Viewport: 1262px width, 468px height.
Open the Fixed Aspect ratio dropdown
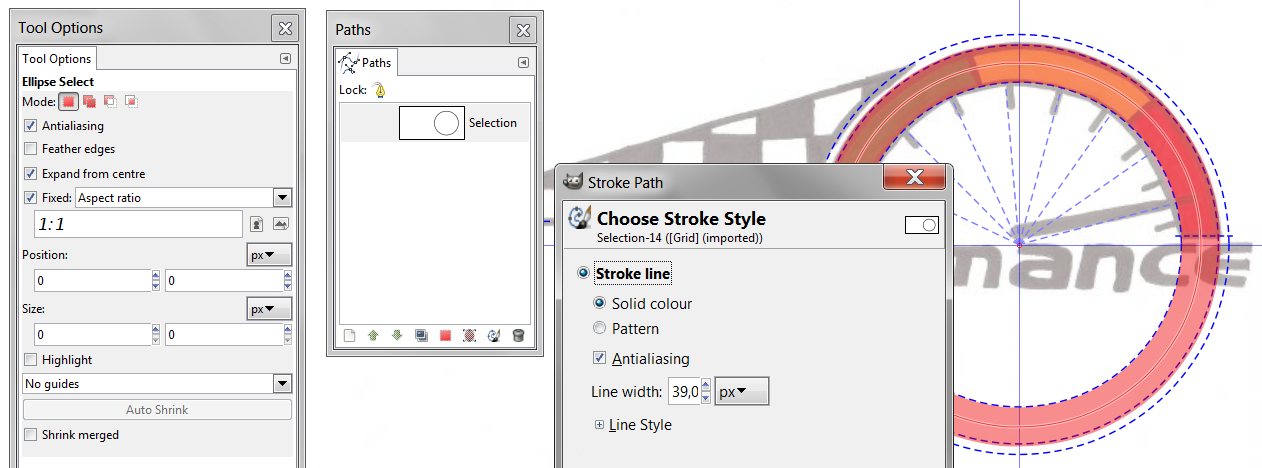click(x=281, y=198)
